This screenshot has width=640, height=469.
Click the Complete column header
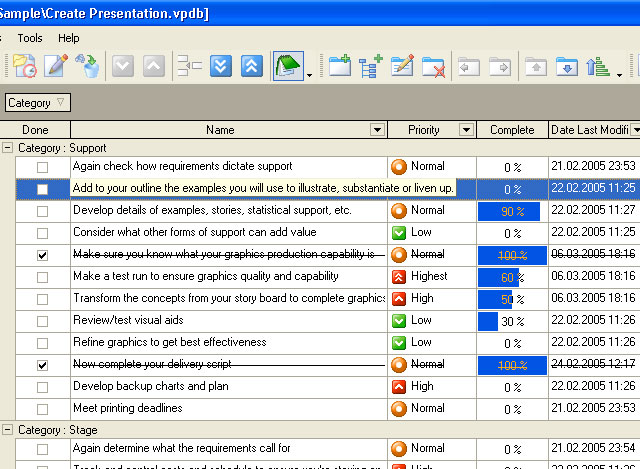pos(511,130)
